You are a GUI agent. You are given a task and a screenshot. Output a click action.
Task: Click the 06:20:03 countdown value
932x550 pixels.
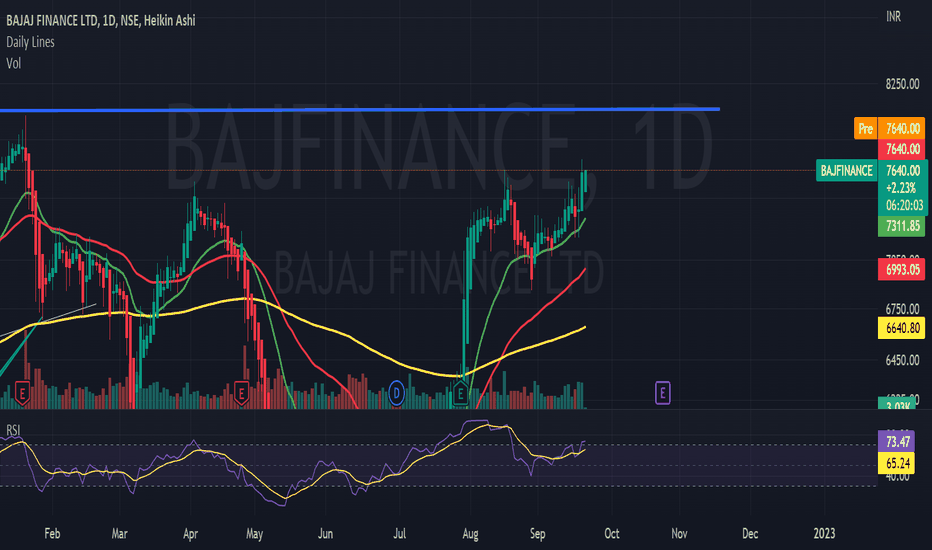pyautogui.click(x=904, y=205)
